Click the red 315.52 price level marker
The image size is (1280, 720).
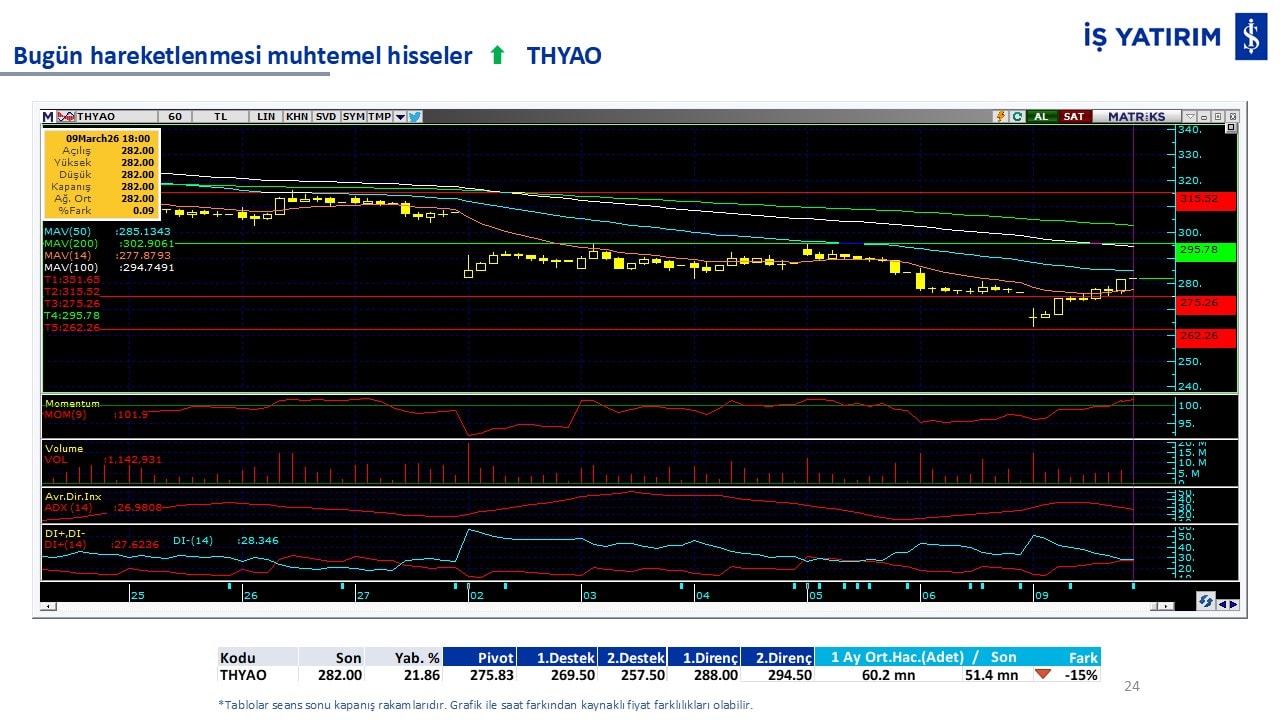[1205, 200]
